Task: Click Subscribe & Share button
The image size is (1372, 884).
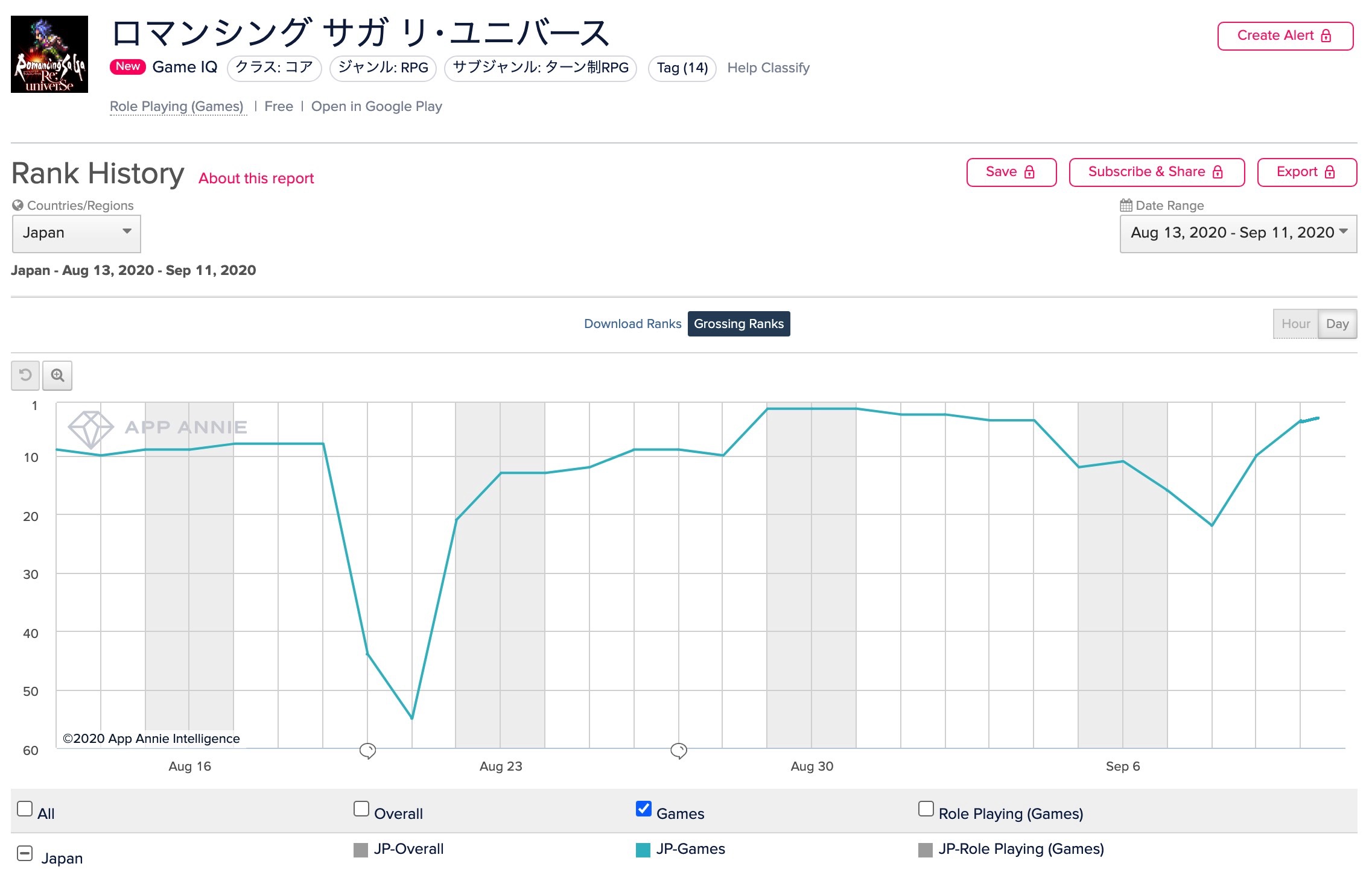Action: 1157,172
